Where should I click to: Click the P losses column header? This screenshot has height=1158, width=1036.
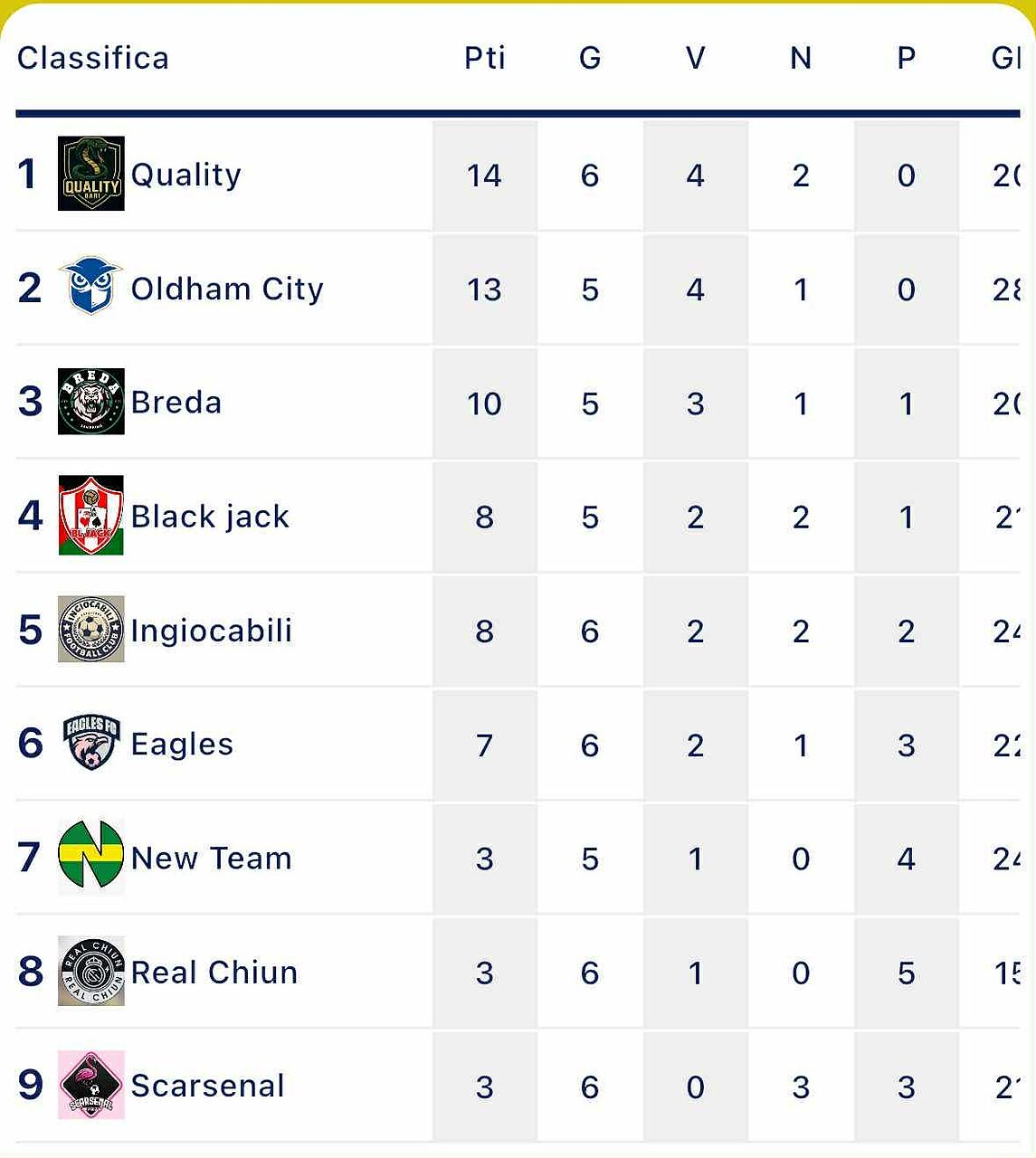point(906,58)
